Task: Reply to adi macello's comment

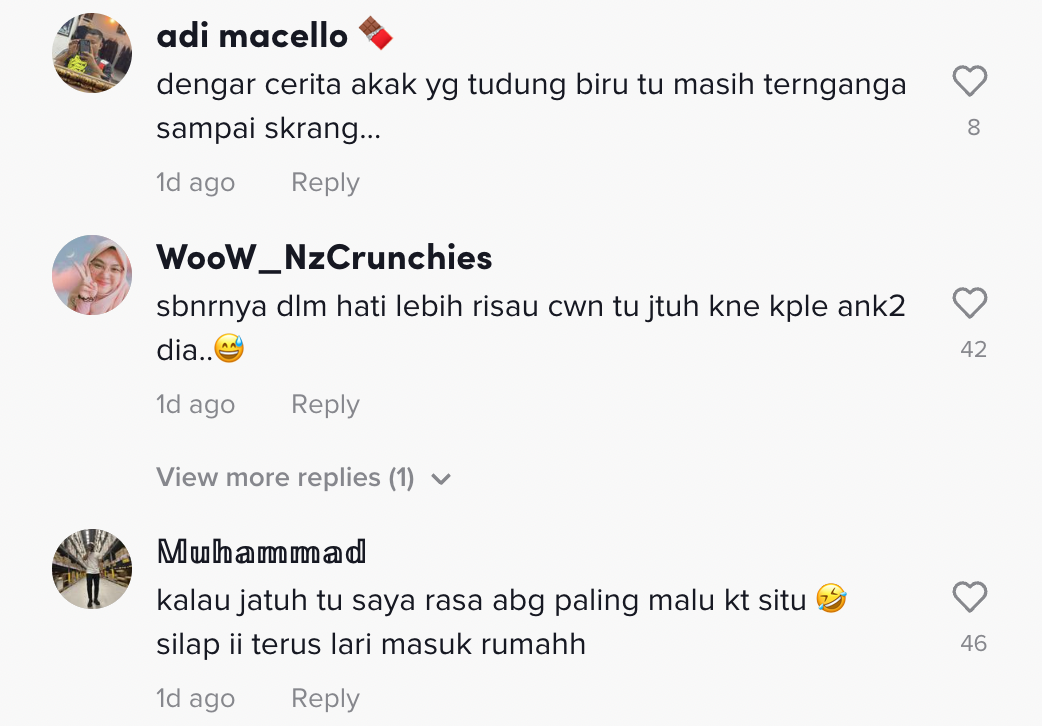Action: tap(325, 183)
